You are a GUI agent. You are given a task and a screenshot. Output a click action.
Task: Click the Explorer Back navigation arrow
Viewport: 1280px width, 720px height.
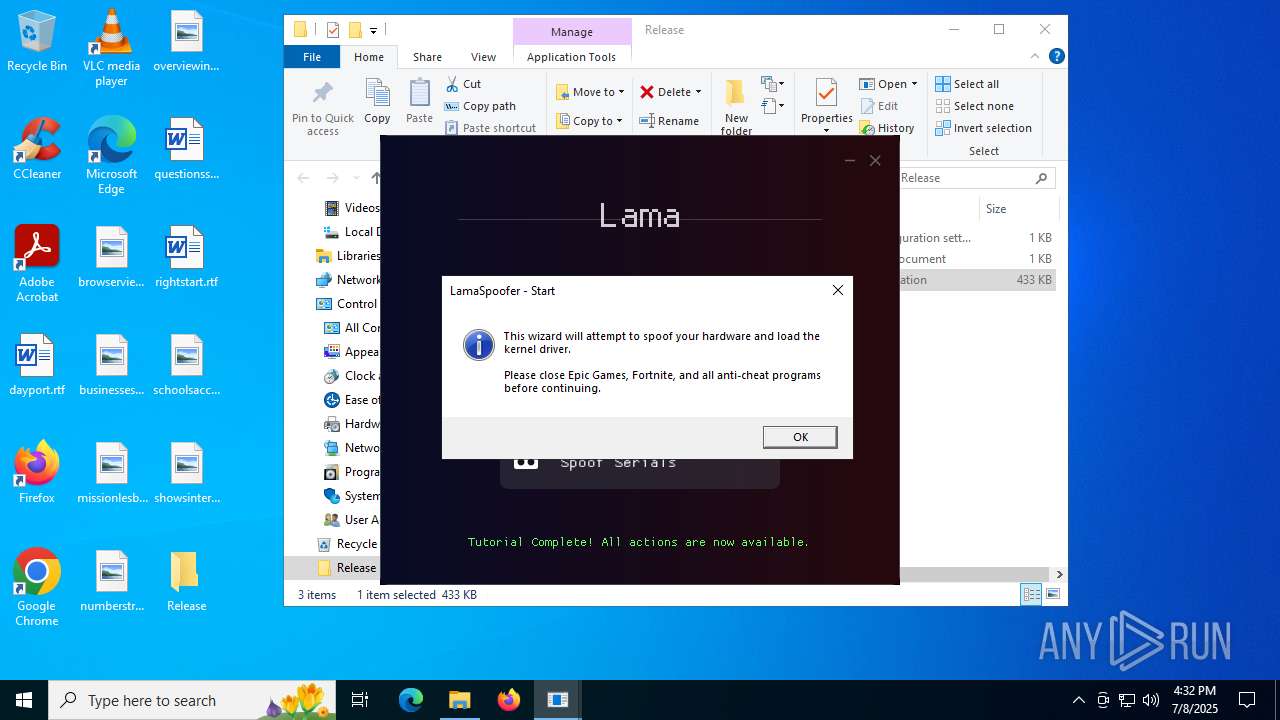pos(303,178)
